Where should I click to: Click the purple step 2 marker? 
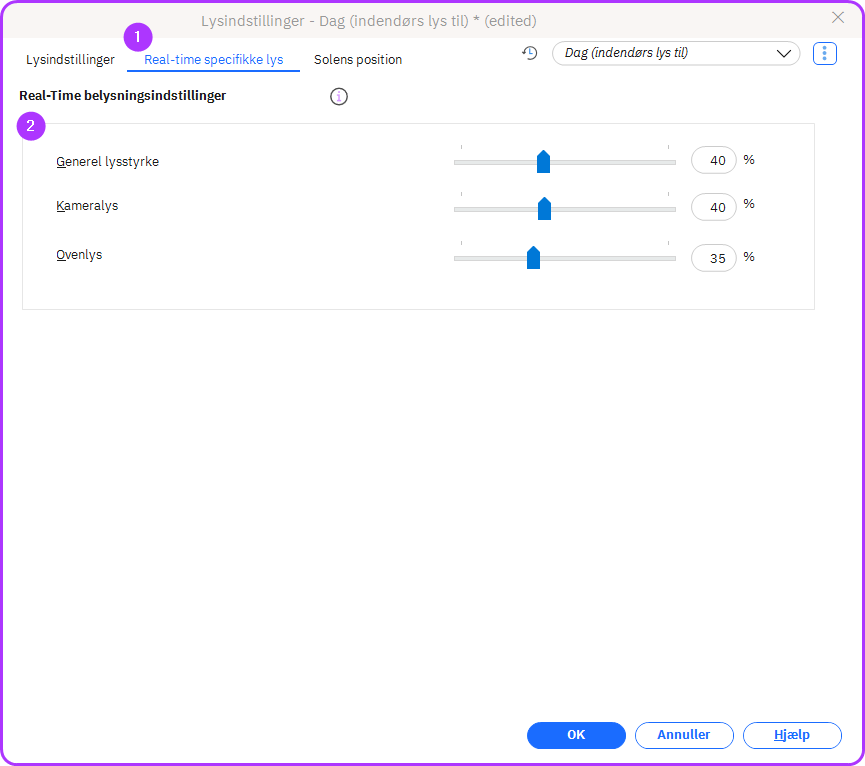pyautogui.click(x=31, y=126)
